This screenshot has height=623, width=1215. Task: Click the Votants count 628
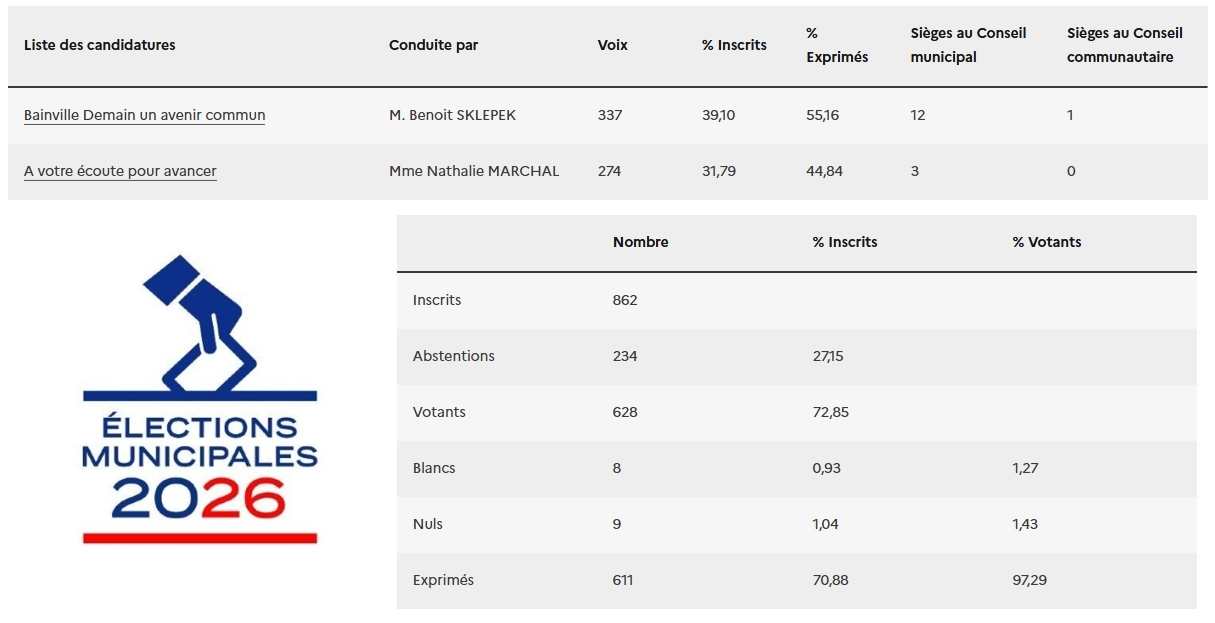tap(625, 412)
